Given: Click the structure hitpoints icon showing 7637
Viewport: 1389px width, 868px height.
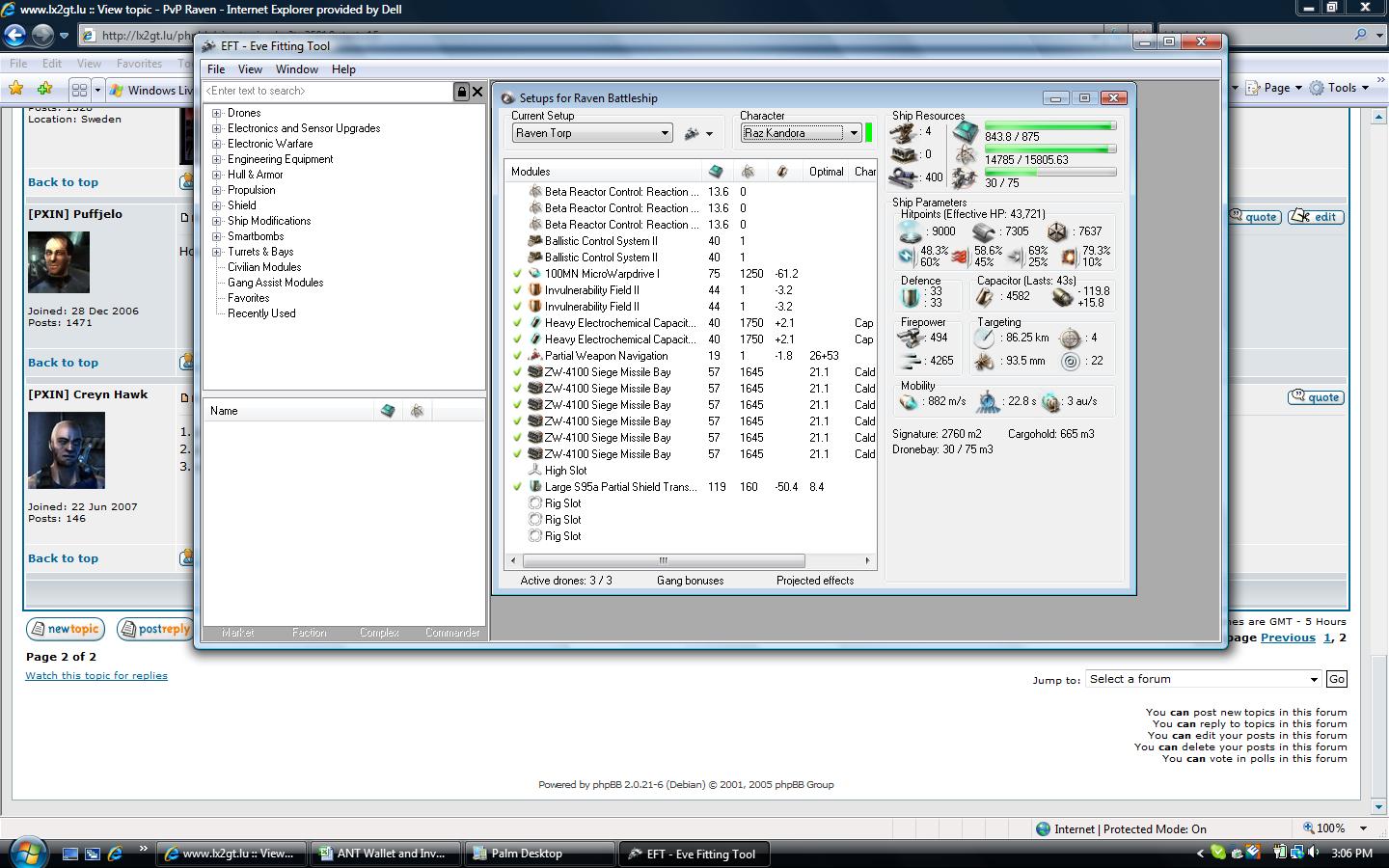Looking at the screenshot, I should [x=1057, y=231].
